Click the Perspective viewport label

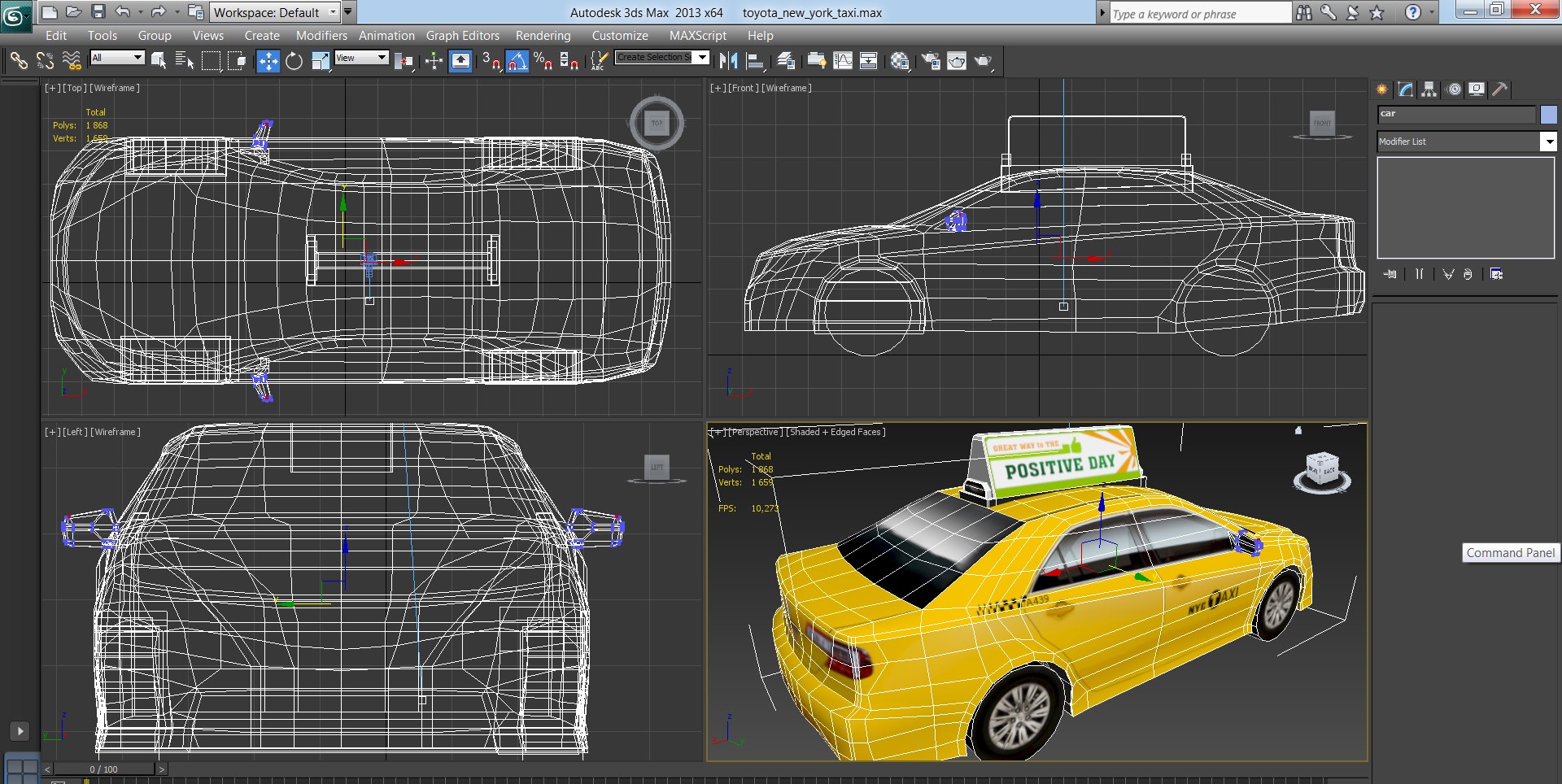tap(757, 432)
